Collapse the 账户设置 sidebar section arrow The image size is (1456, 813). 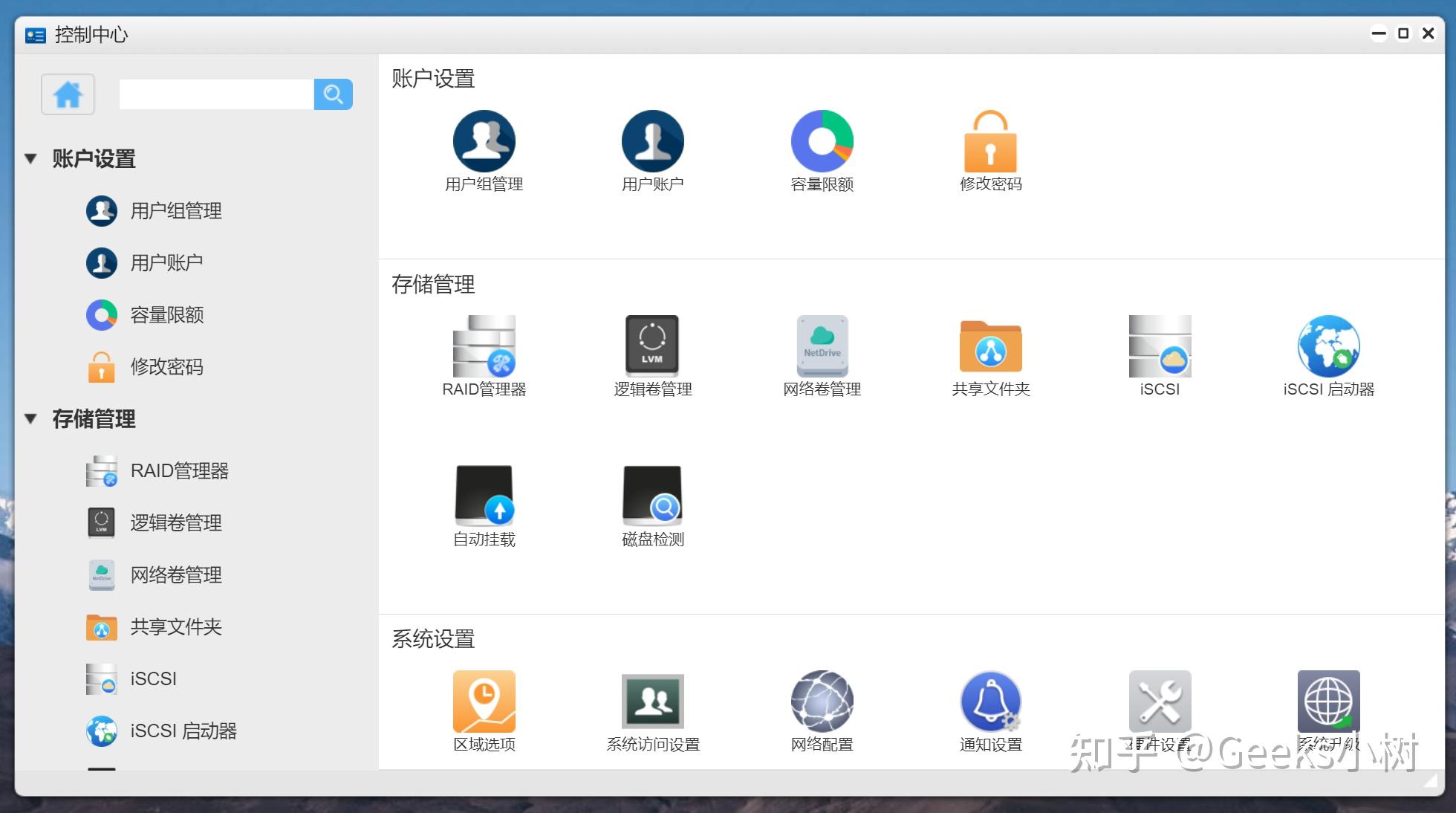click(30, 158)
